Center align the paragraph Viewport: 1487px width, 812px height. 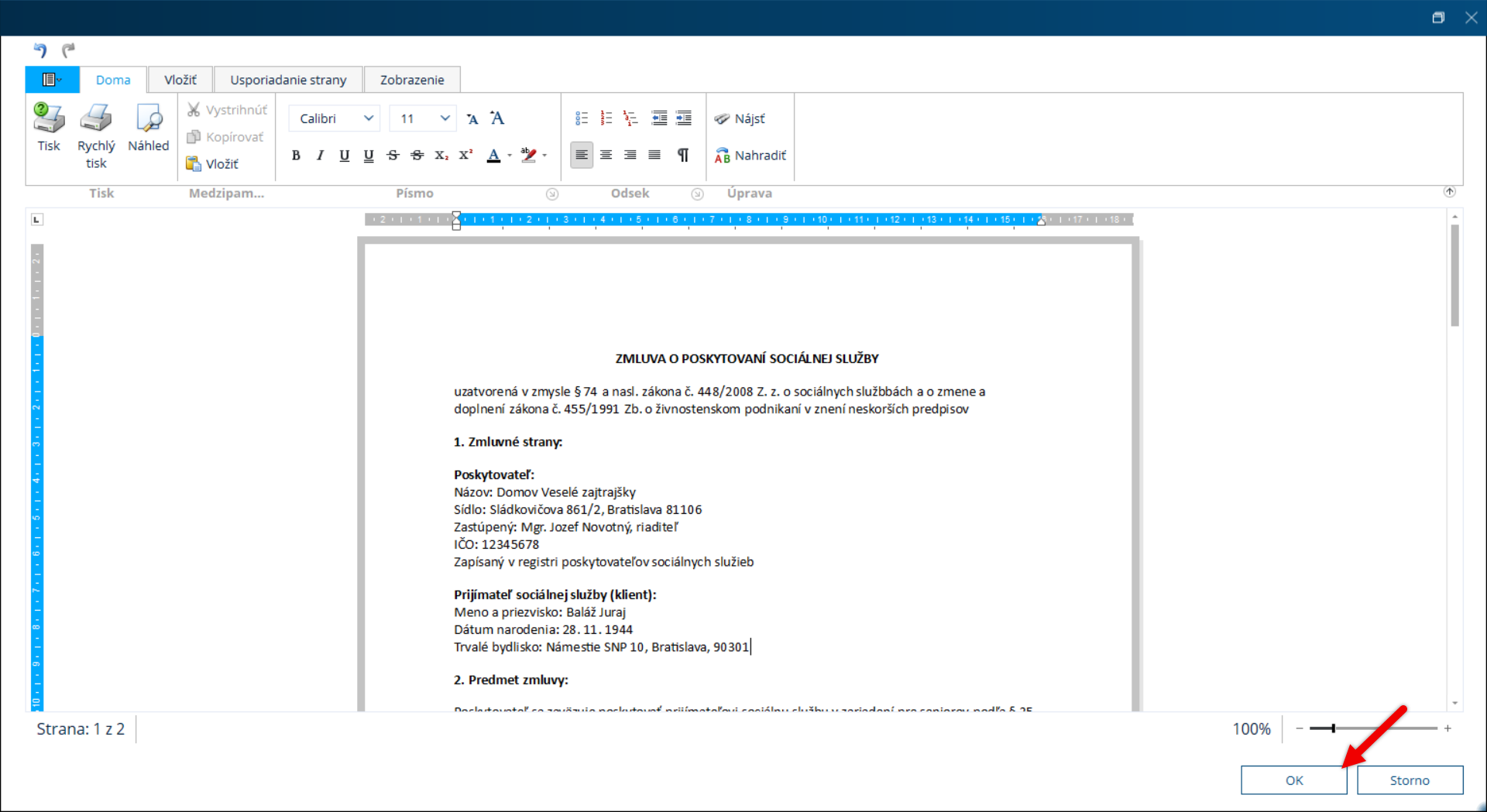[x=606, y=156]
